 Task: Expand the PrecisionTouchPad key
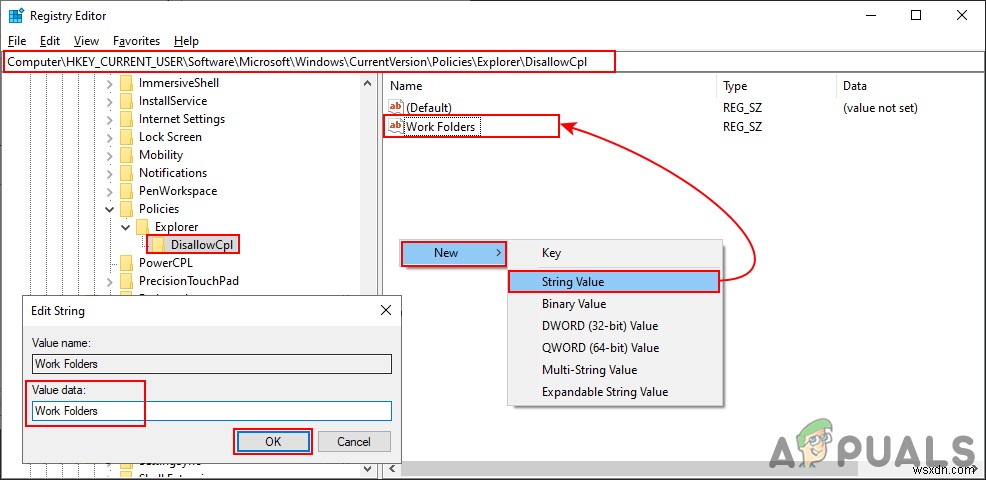[x=109, y=281]
